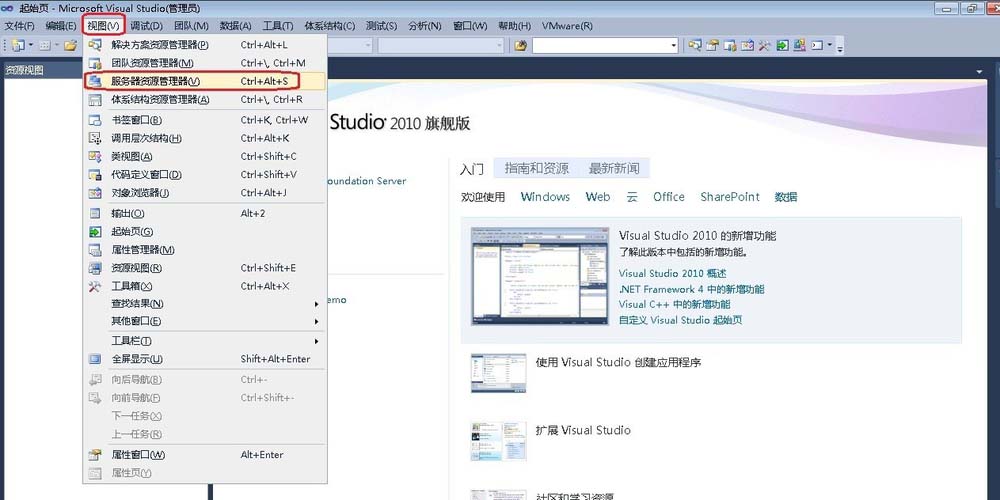The image size is (1000, 500).
Task: Click the Solution Explorer toolbar icon
Action: tap(695, 45)
